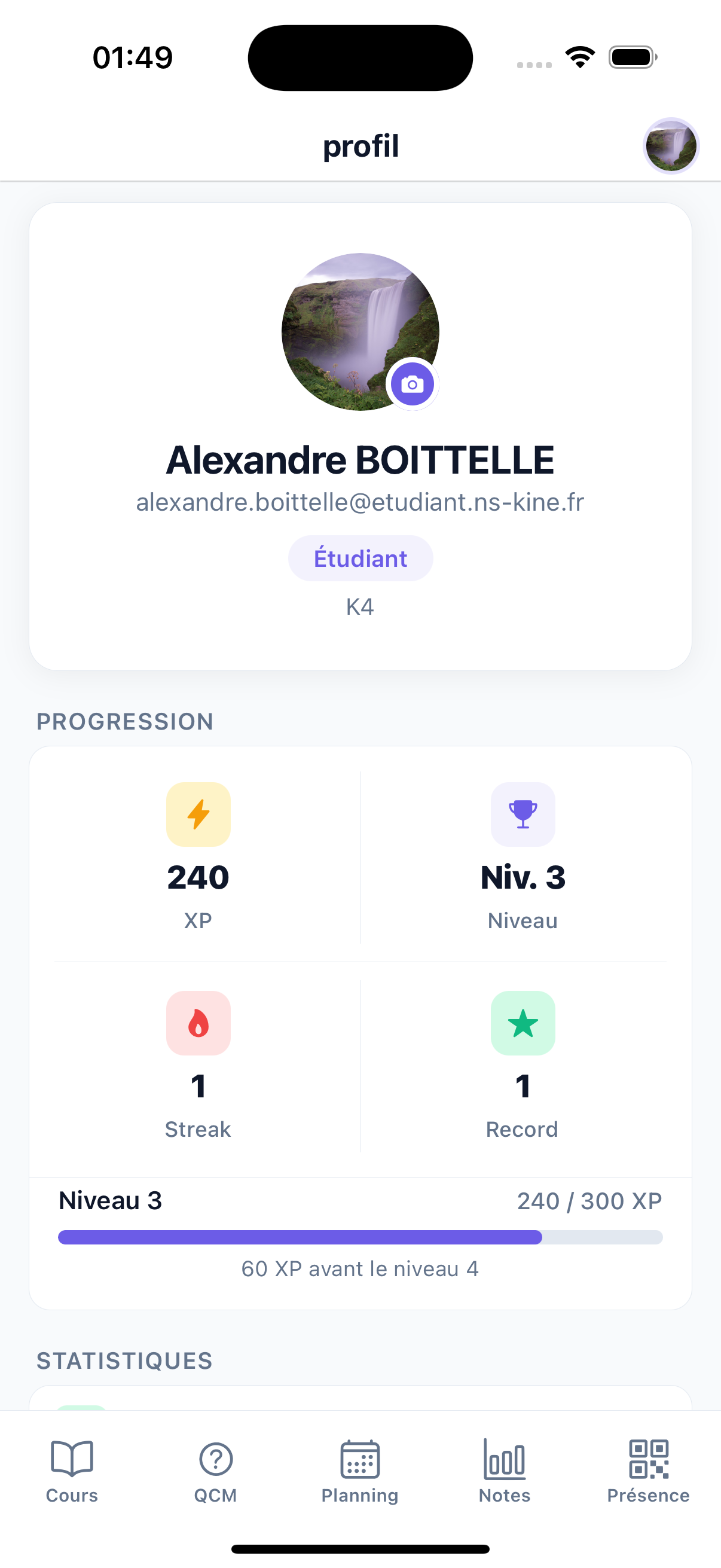Tap the battery status icon

(633, 57)
